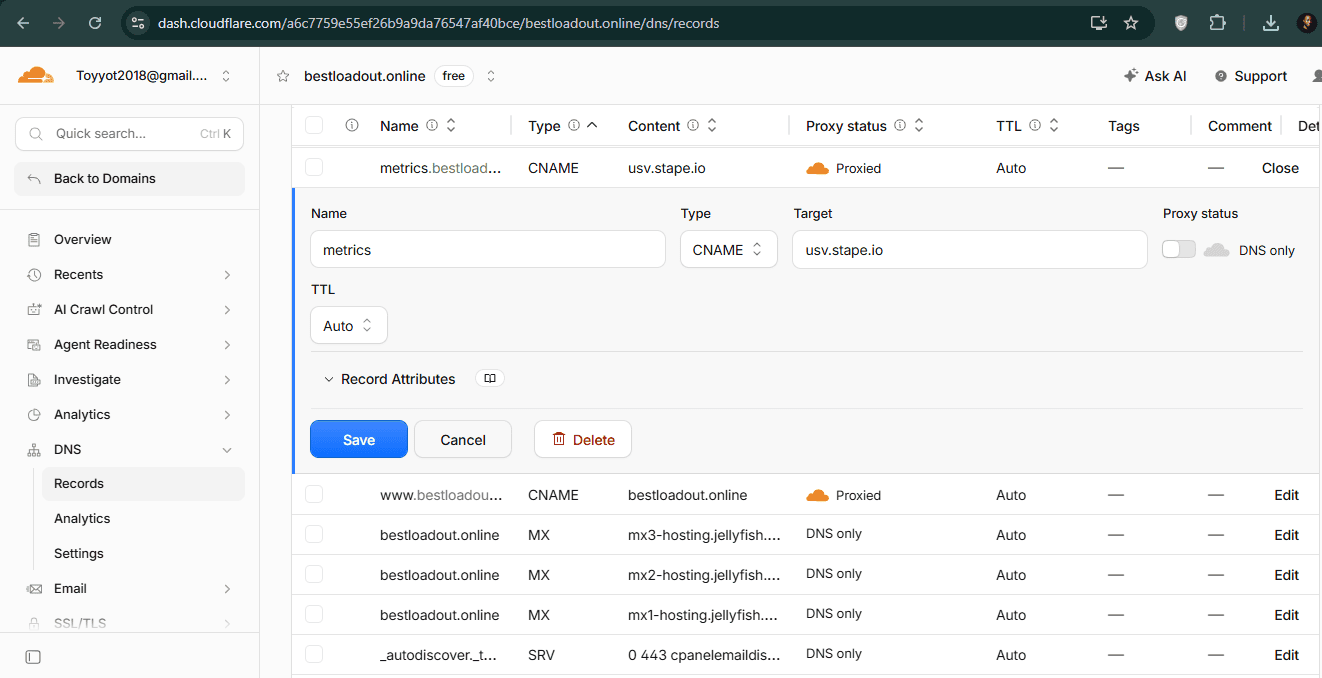Expand Agent Readiness sidebar menu

pos(130,344)
